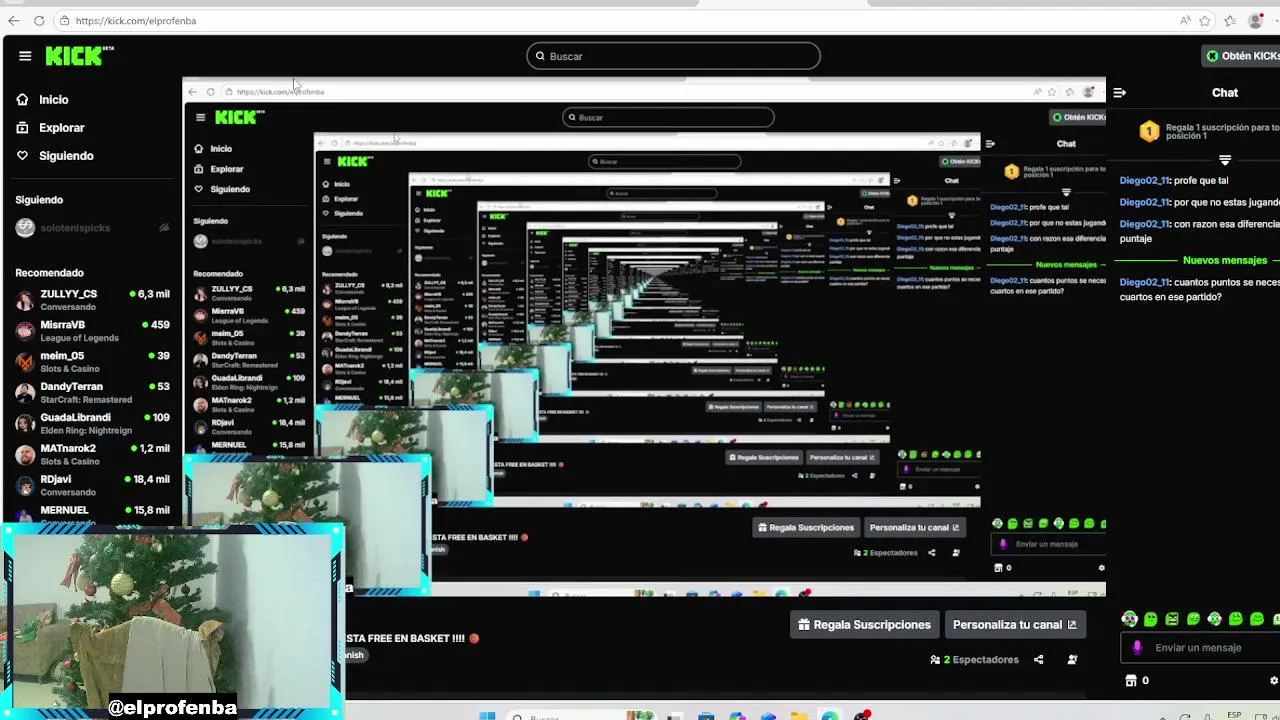
Task: Open File Explorer on the taskbar
Action: coord(798,717)
